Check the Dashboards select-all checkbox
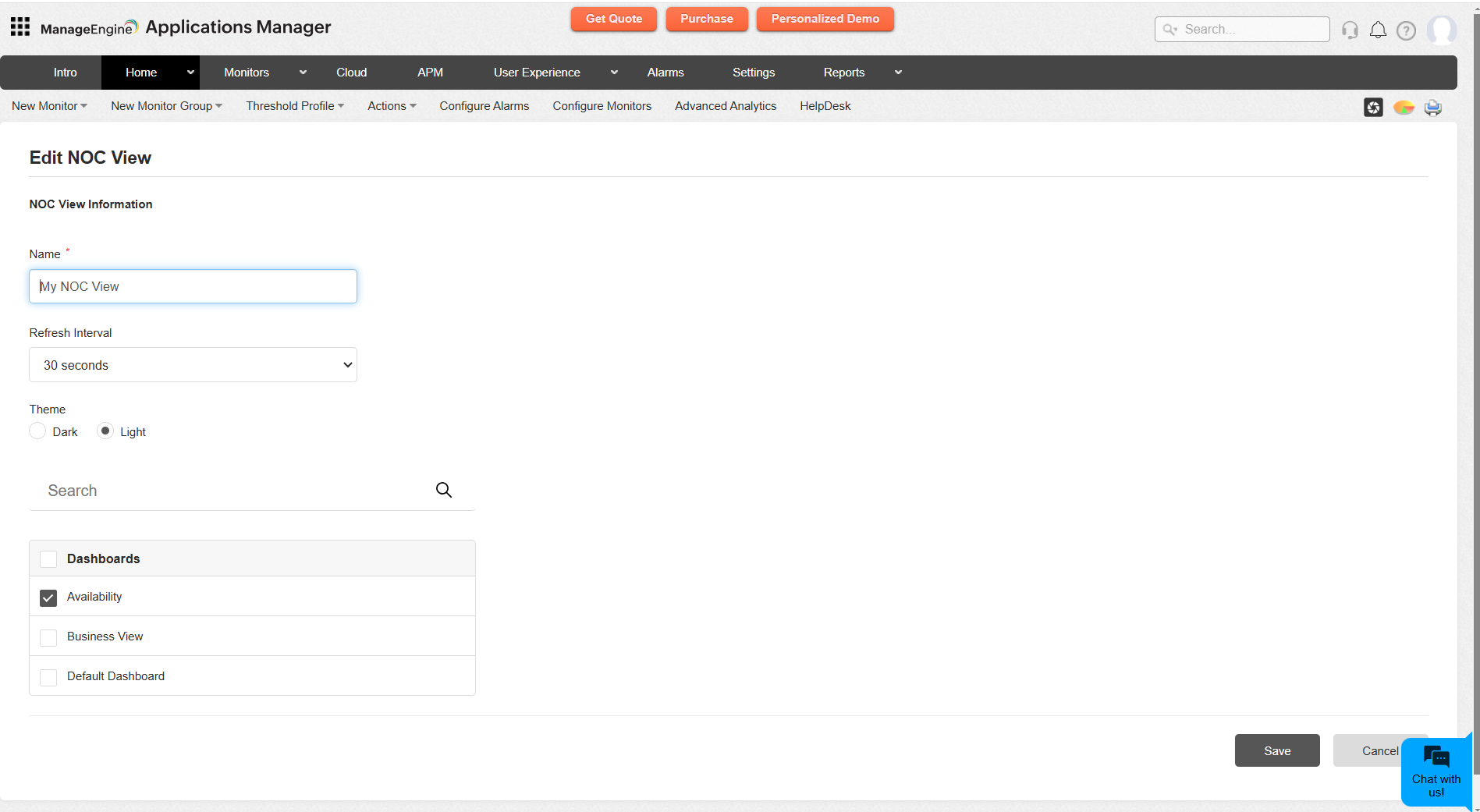Screen dimensions: 1480x812 coord(48,559)
